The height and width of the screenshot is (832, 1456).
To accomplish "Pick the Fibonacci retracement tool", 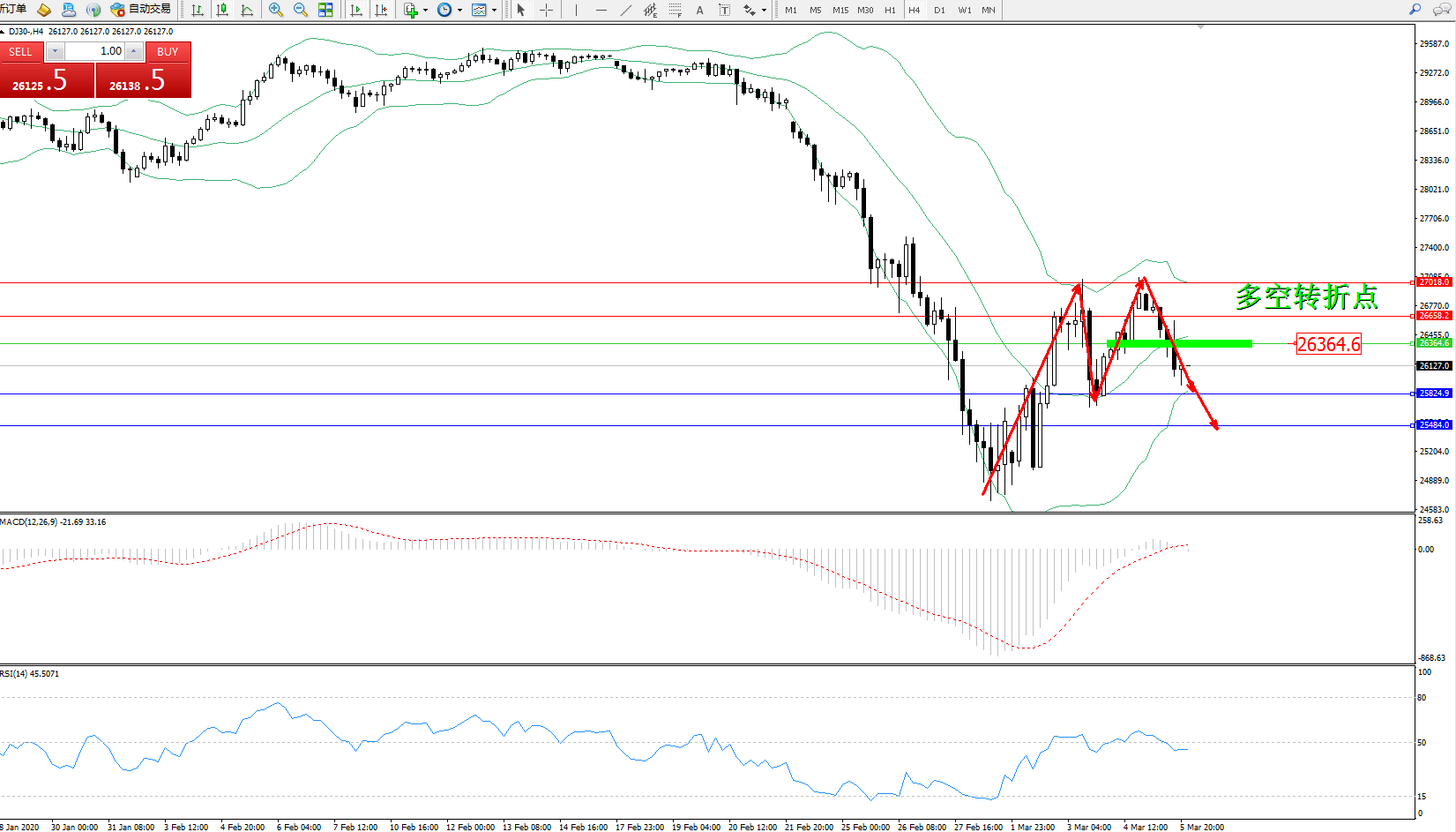I will click(x=675, y=10).
